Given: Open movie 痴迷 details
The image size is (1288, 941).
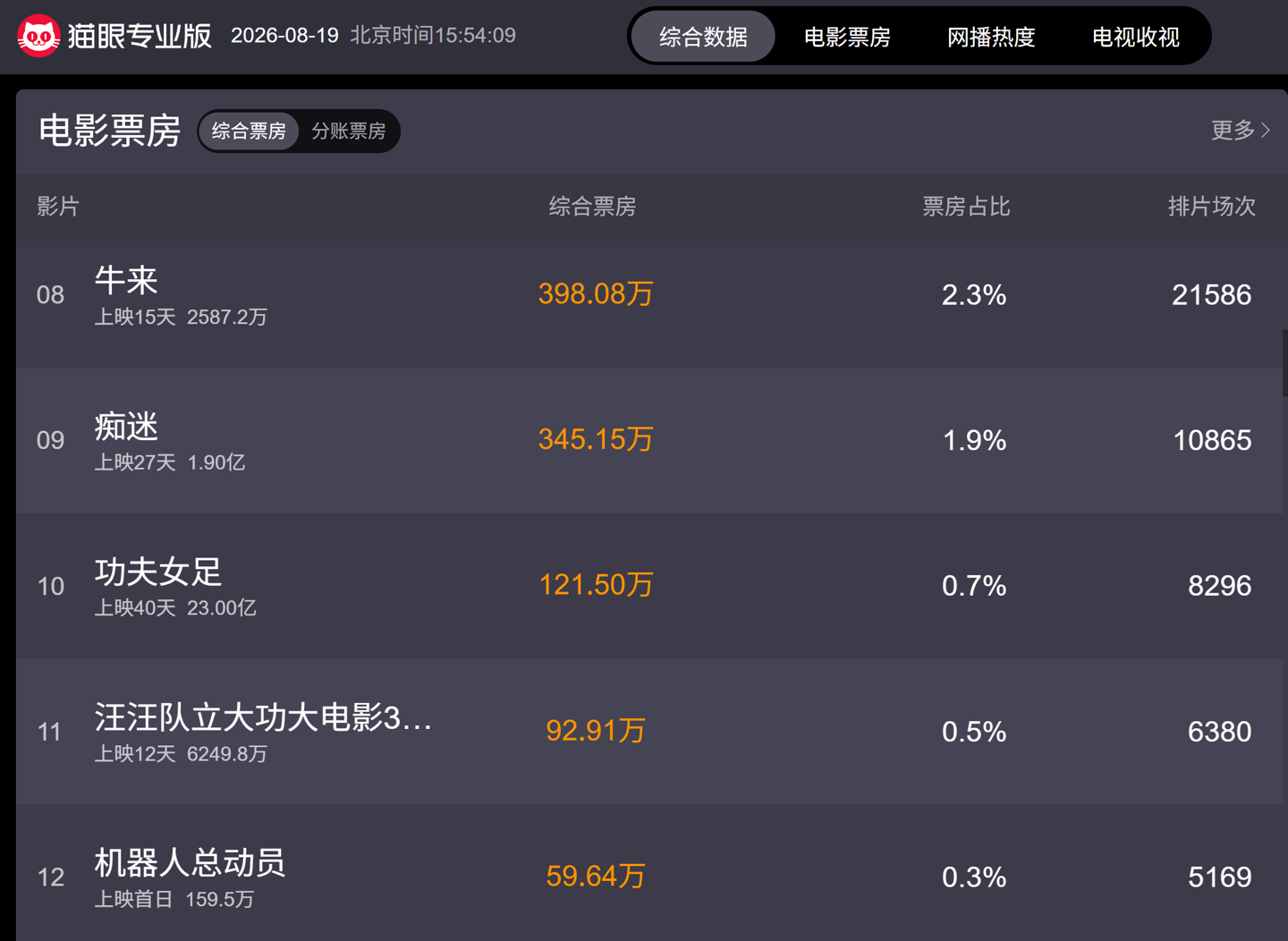Looking at the screenshot, I should [650, 441].
